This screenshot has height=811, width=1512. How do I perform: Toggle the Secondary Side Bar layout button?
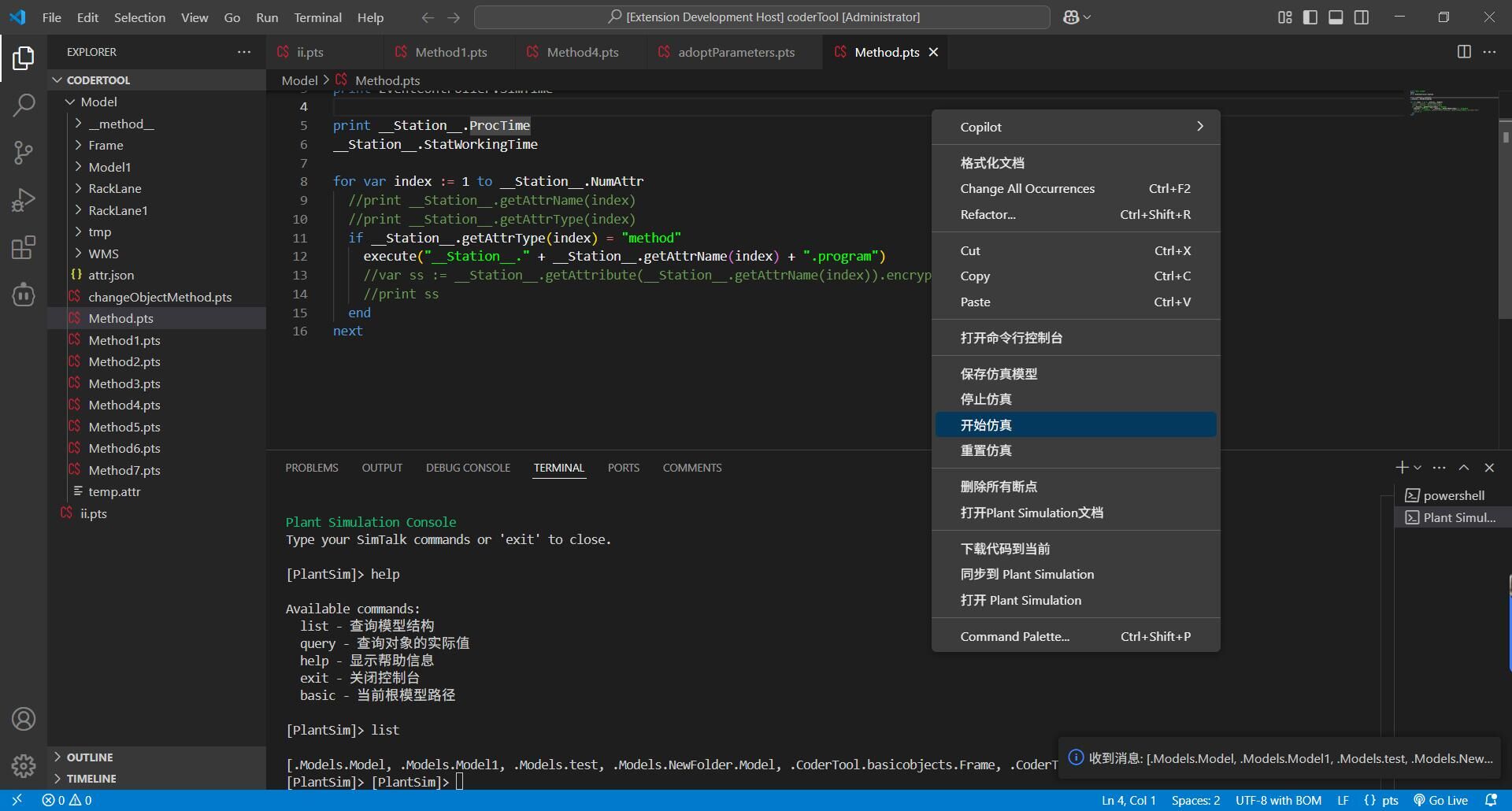tap(1361, 17)
